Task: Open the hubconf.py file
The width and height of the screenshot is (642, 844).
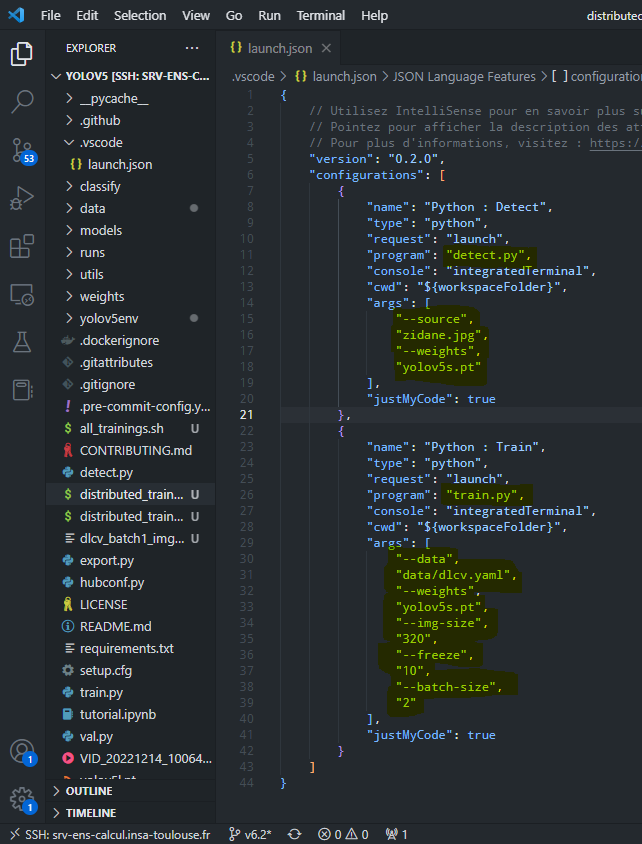Action: [x=131, y=582]
